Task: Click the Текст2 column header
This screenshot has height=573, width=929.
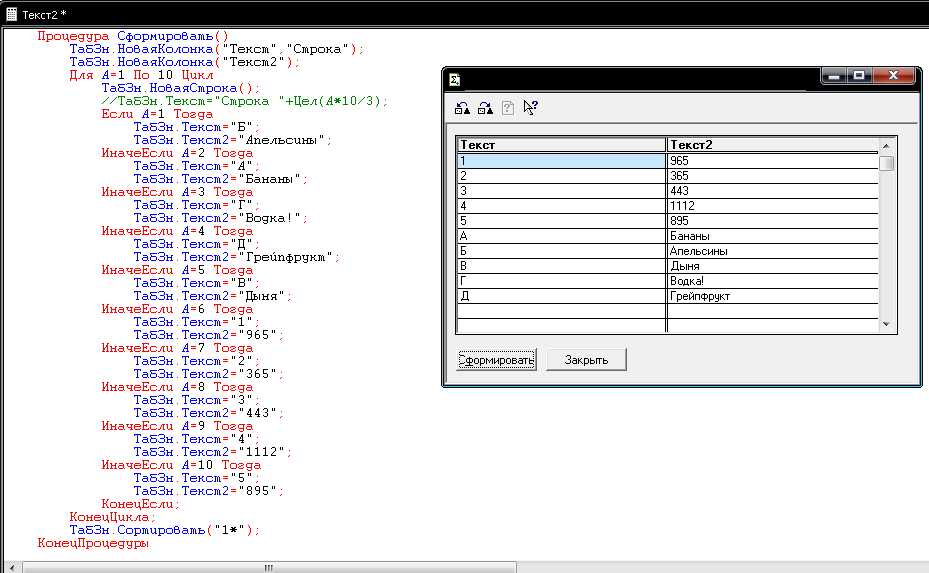Action: tap(773, 145)
